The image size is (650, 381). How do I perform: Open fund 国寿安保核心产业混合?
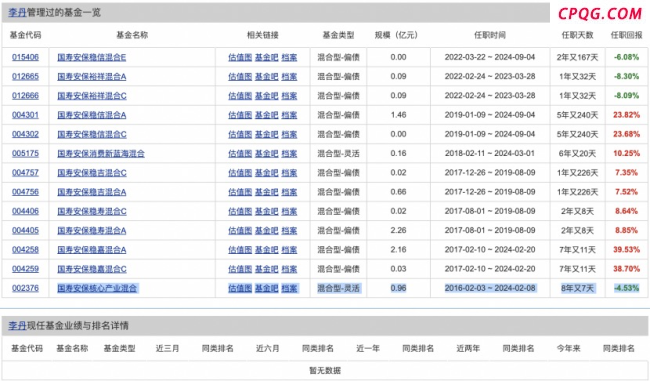(97, 288)
